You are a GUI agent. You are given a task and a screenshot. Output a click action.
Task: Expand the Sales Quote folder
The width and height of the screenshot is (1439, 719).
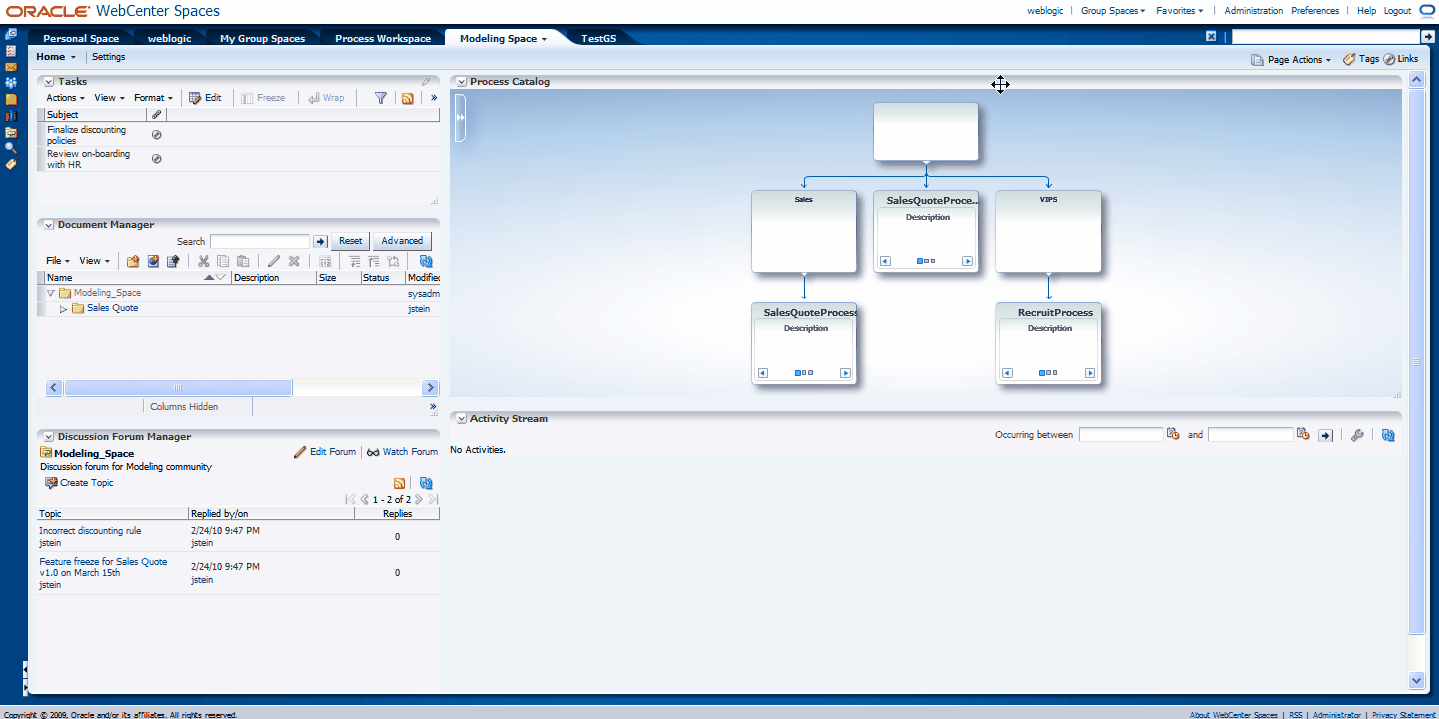pyautogui.click(x=64, y=309)
